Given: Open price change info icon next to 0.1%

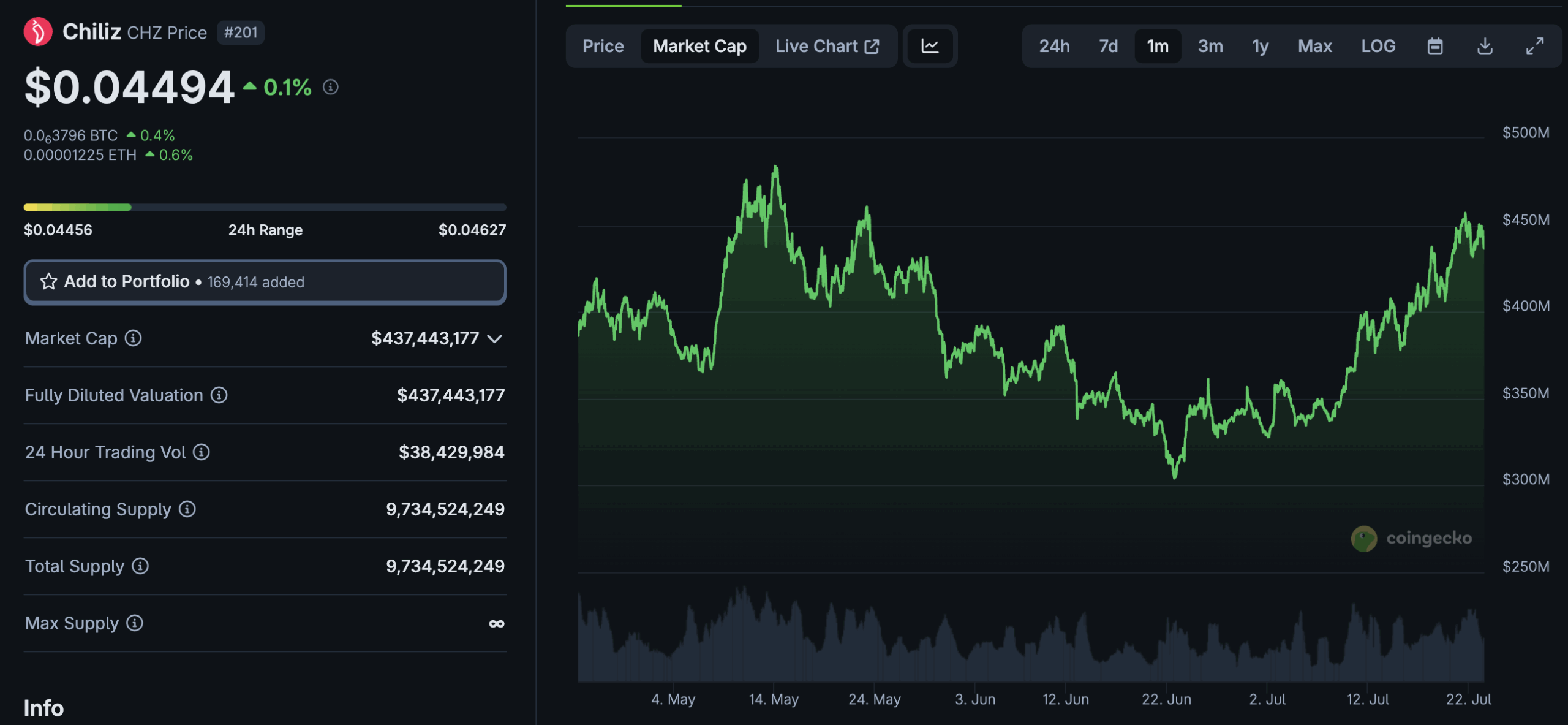Looking at the screenshot, I should pos(331,87).
